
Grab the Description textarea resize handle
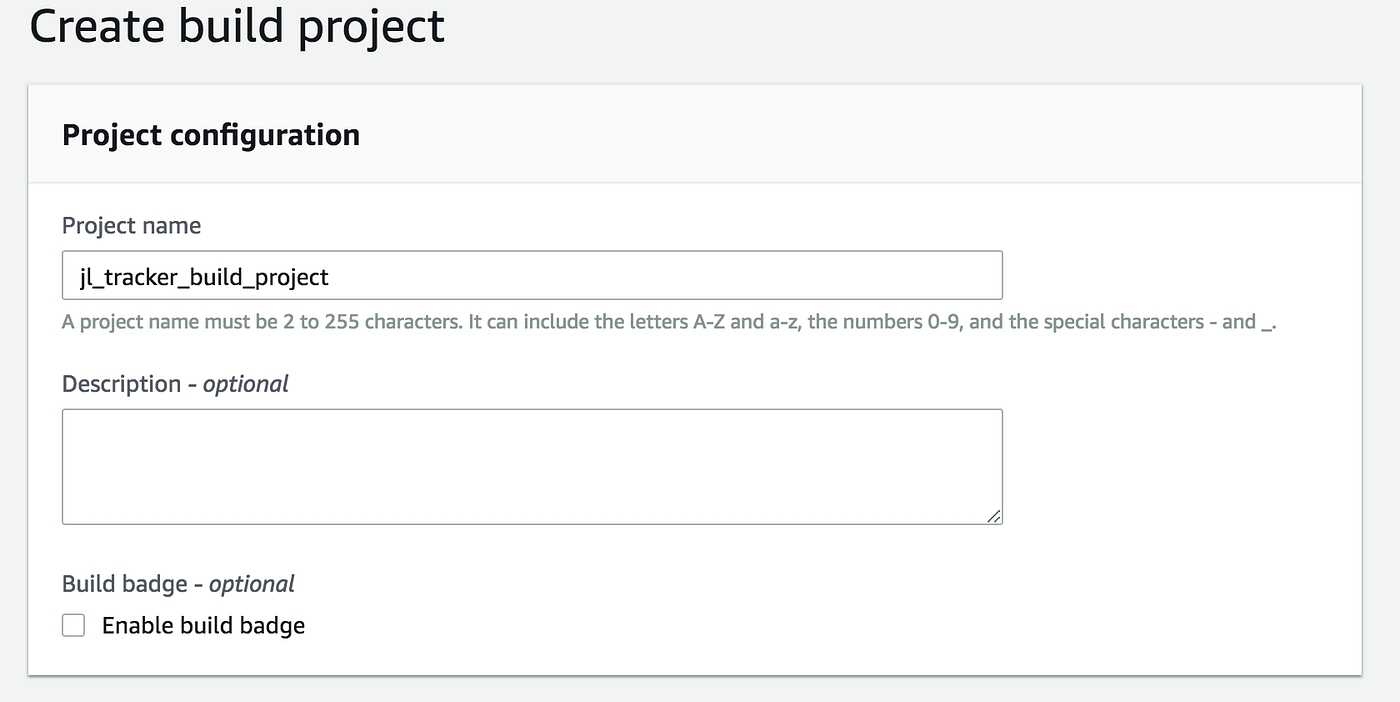click(993, 515)
